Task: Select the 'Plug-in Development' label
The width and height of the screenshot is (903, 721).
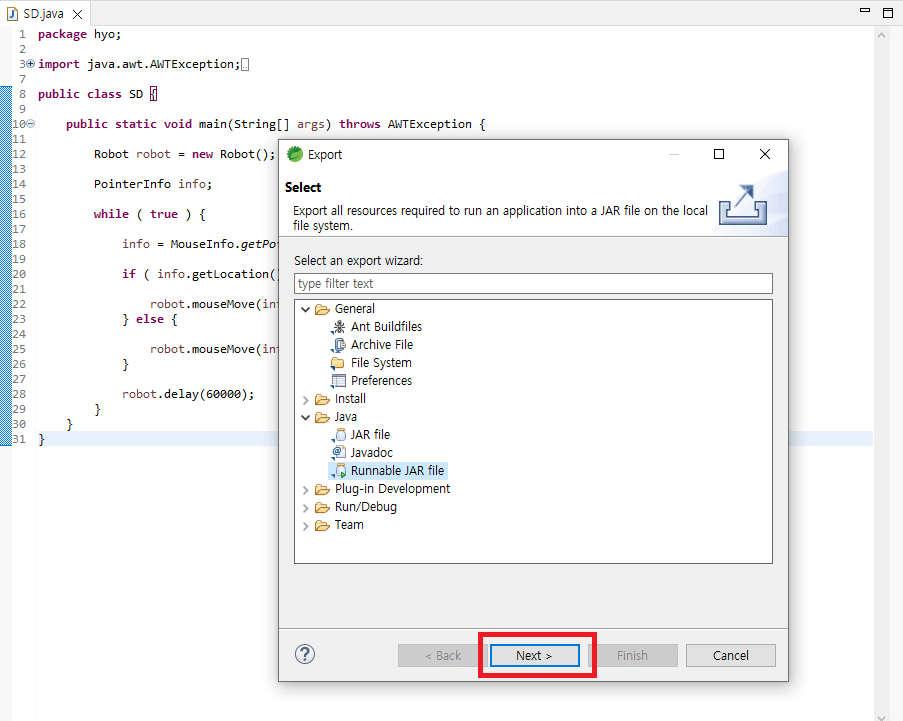Action: pos(392,489)
